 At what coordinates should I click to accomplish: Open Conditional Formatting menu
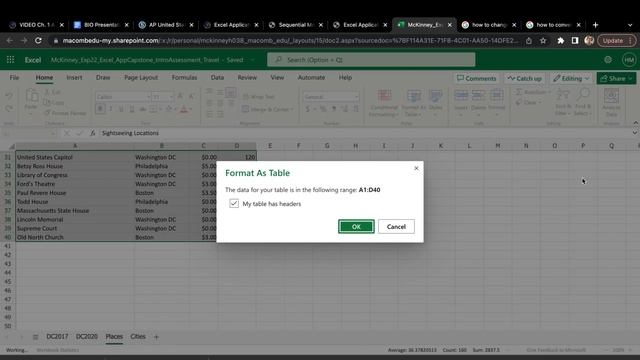[x=384, y=103]
